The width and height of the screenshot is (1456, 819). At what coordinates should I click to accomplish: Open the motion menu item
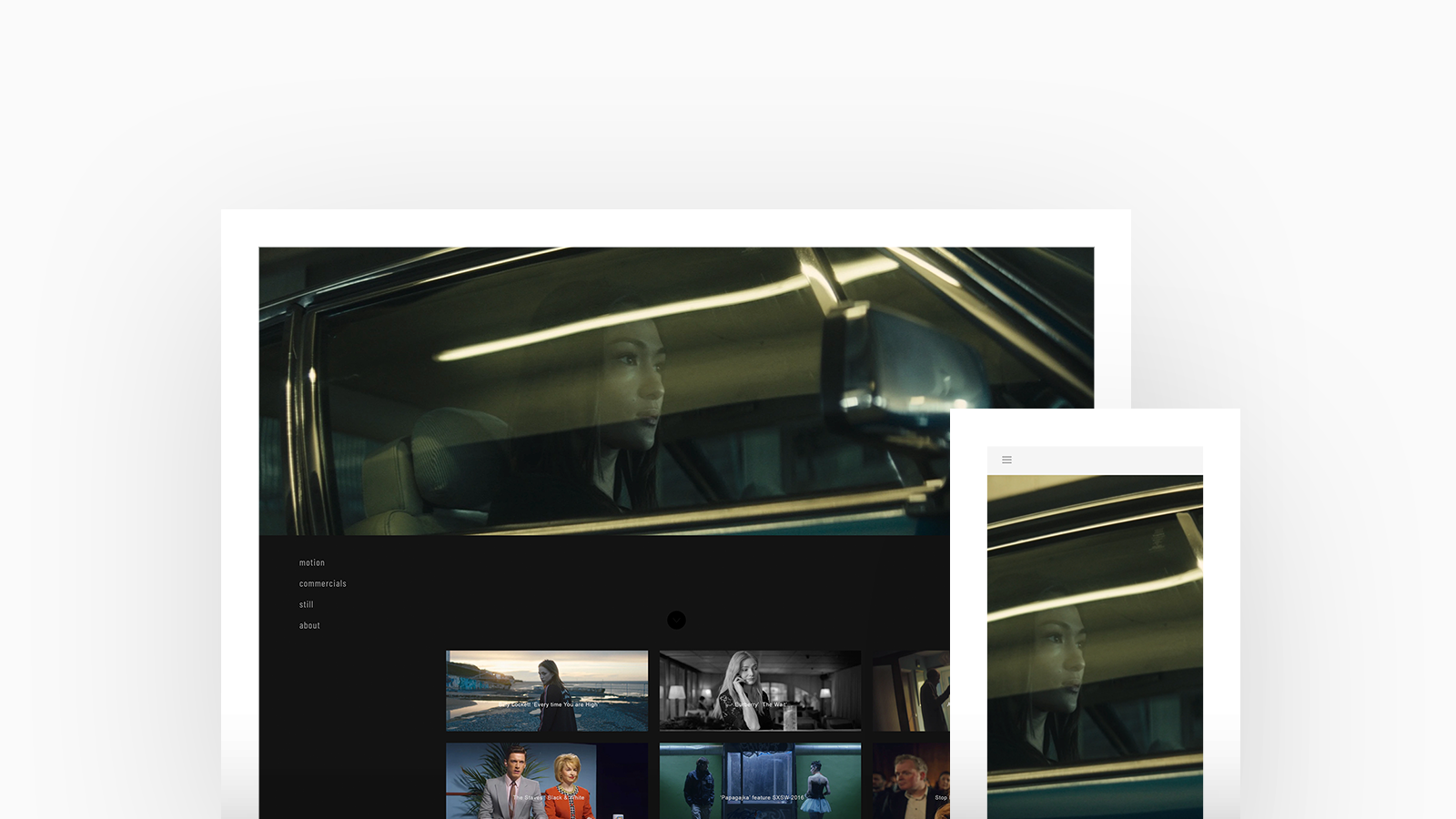pos(312,562)
